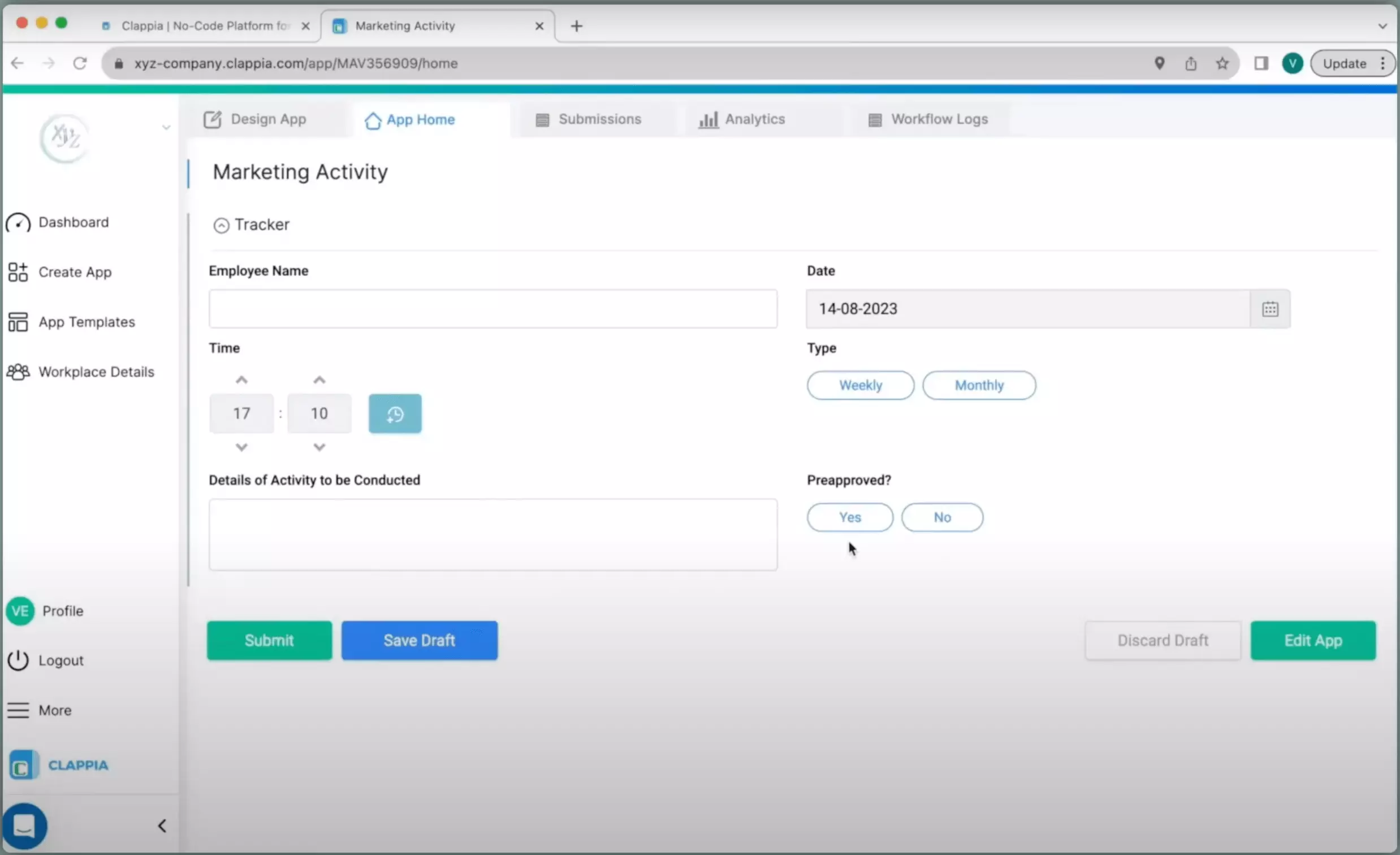Select the Monthly type option
1400x855 pixels.
coord(978,386)
